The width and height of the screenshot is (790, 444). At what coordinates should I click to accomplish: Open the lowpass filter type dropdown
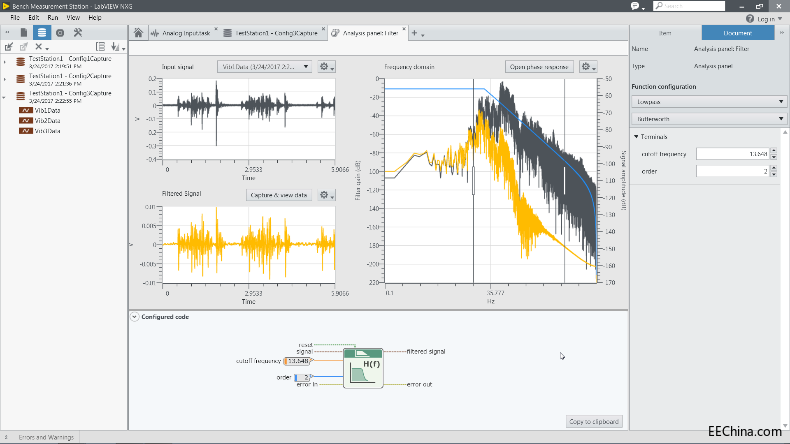[708, 102]
